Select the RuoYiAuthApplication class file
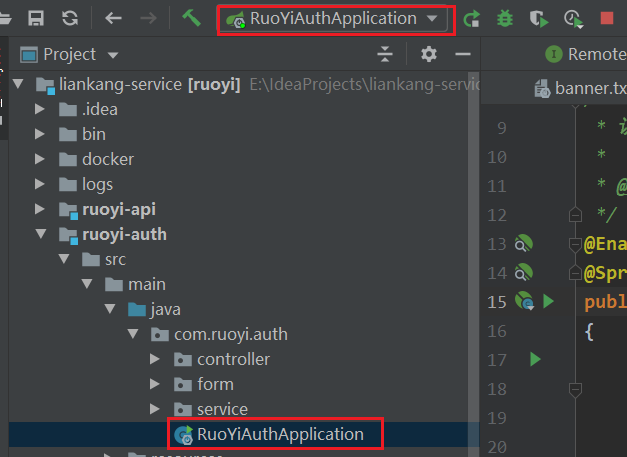Viewport: 627px width, 457px height. (244, 434)
